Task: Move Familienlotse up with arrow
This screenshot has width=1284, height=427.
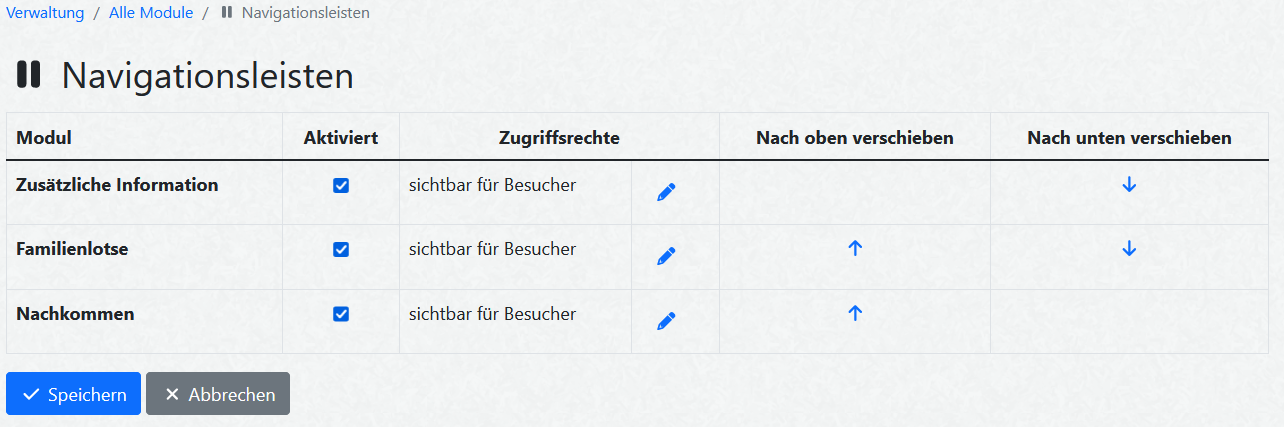Action: click(x=855, y=249)
